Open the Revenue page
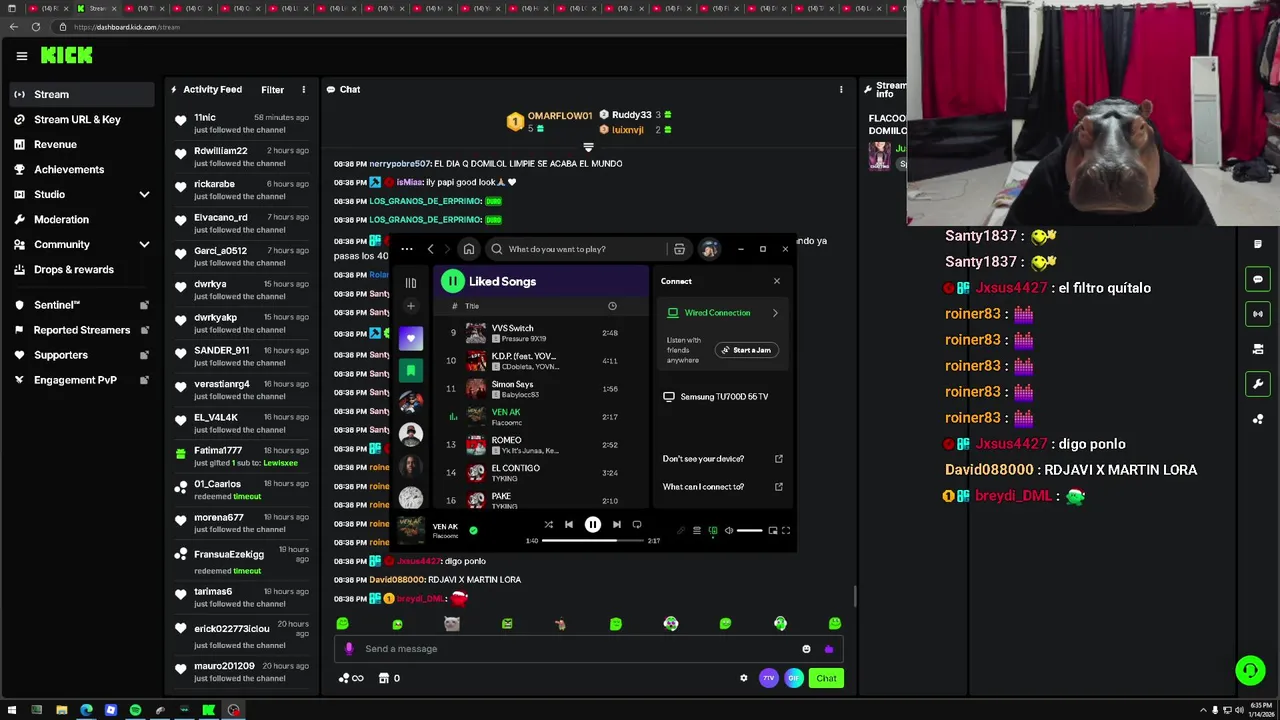 [x=82, y=144]
